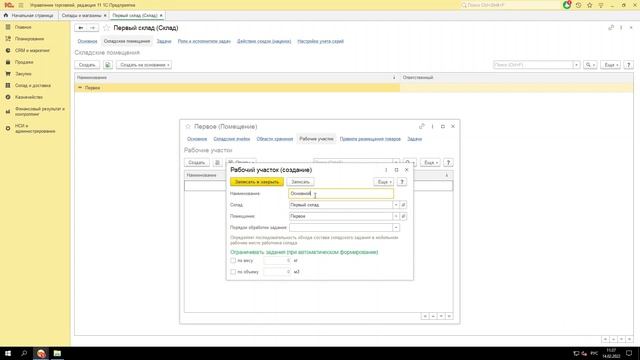Expand search history arrow in warehouse list
The image size is (640, 360).
(577, 65)
